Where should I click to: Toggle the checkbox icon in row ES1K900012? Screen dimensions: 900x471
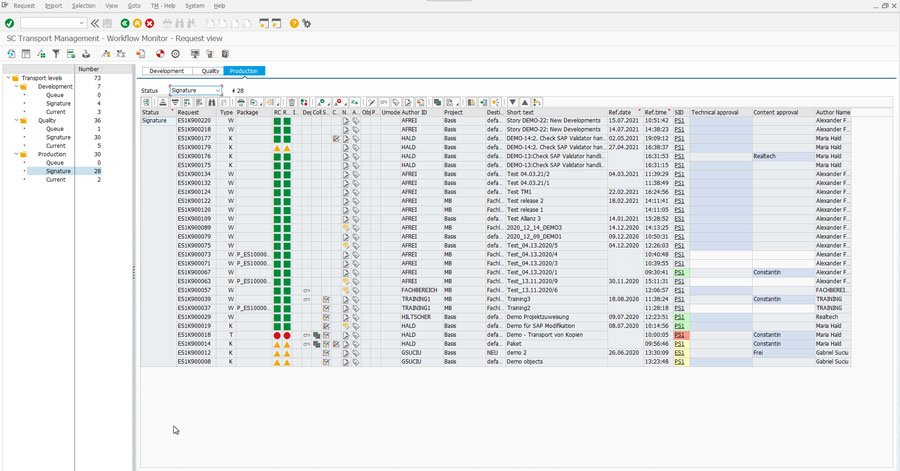[325, 353]
